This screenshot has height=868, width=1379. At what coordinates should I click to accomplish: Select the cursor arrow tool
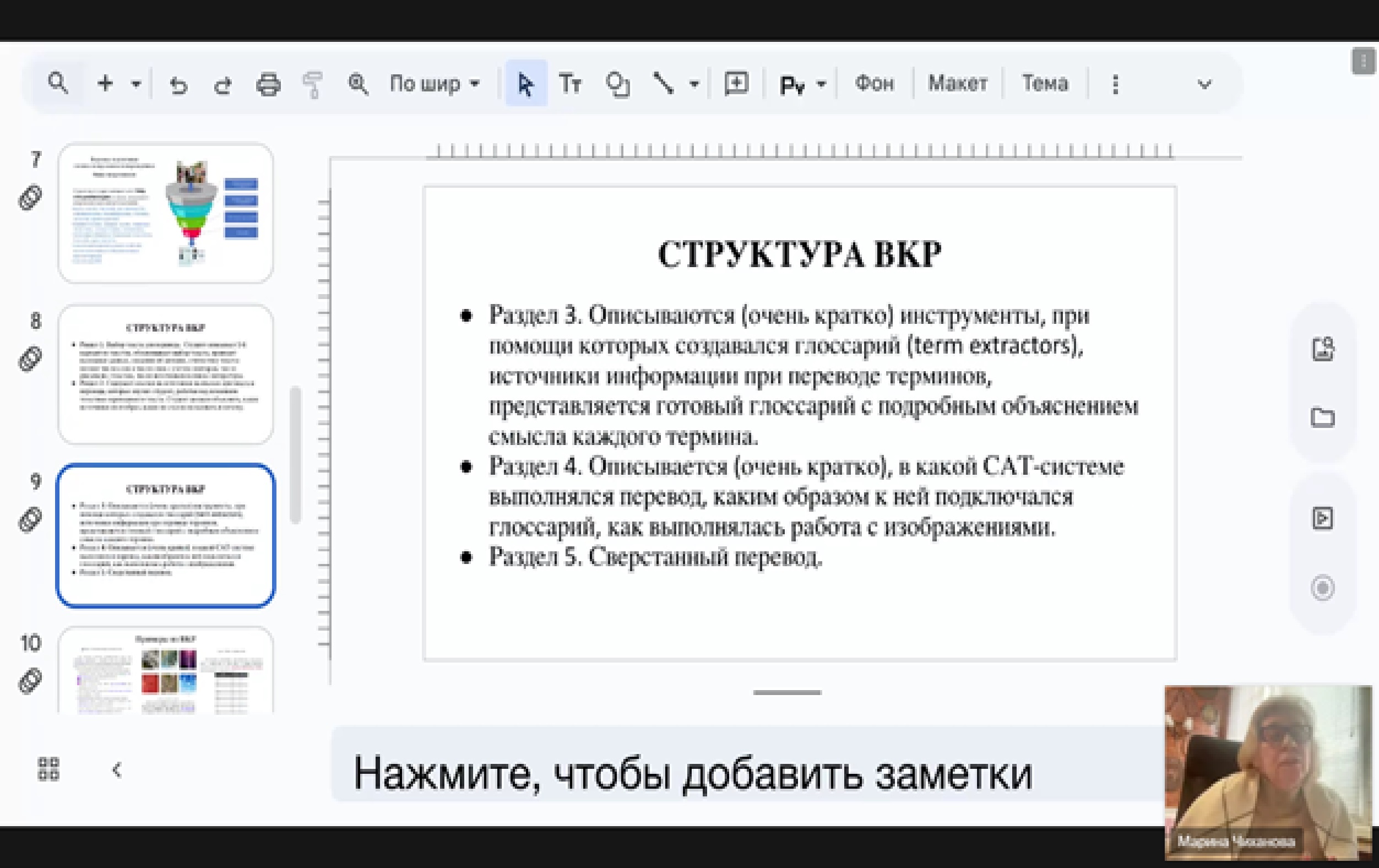[x=526, y=84]
